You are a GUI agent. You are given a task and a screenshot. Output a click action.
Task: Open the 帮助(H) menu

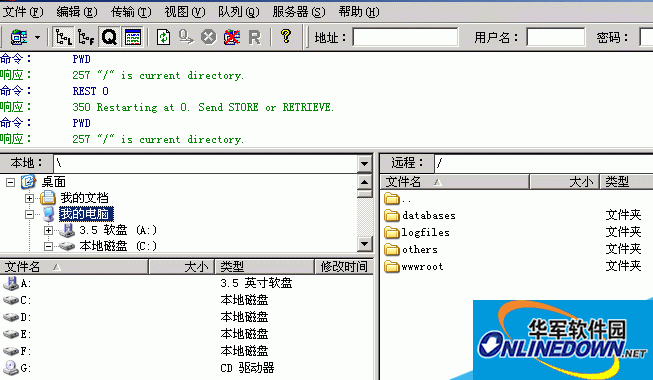359,12
